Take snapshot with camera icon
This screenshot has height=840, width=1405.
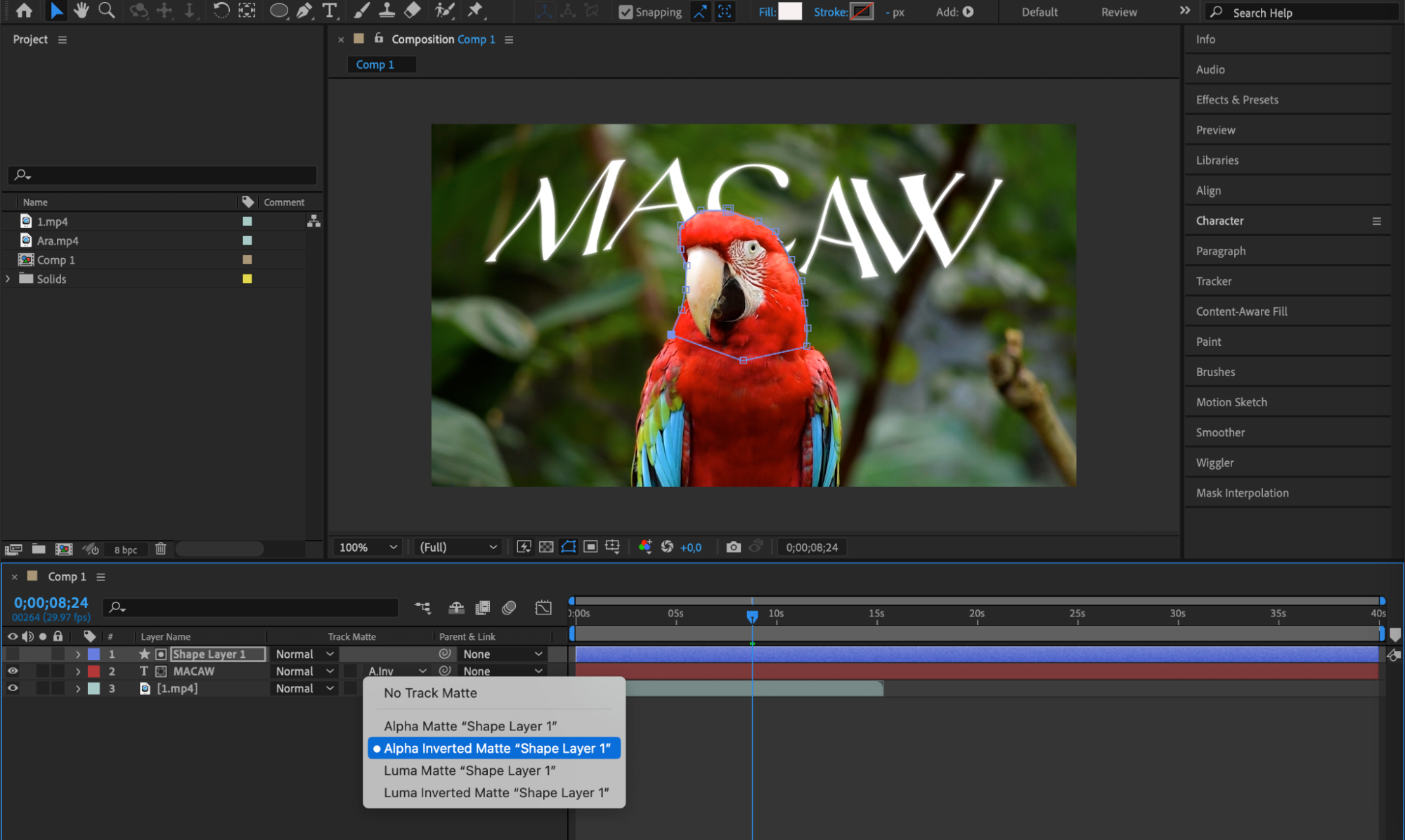pyautogui.click(x=733, y=547)
